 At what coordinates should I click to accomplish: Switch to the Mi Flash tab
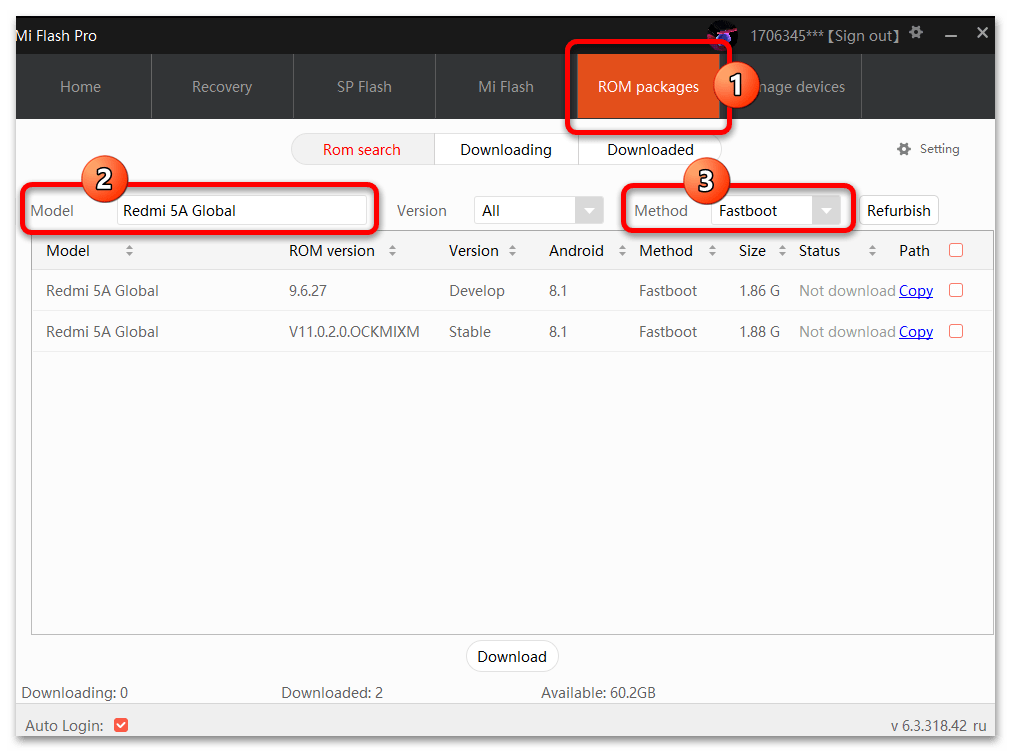click(x=505, y=87)
